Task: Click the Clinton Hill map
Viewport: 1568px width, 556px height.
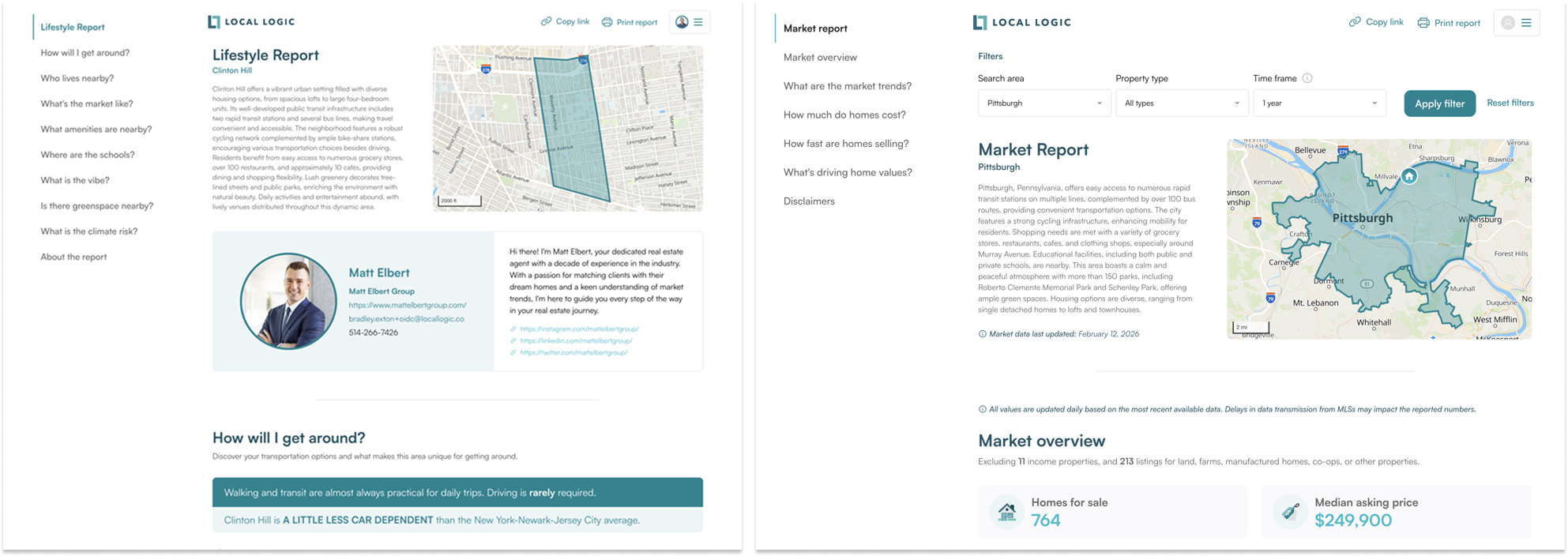Action: tap(568, 128)
